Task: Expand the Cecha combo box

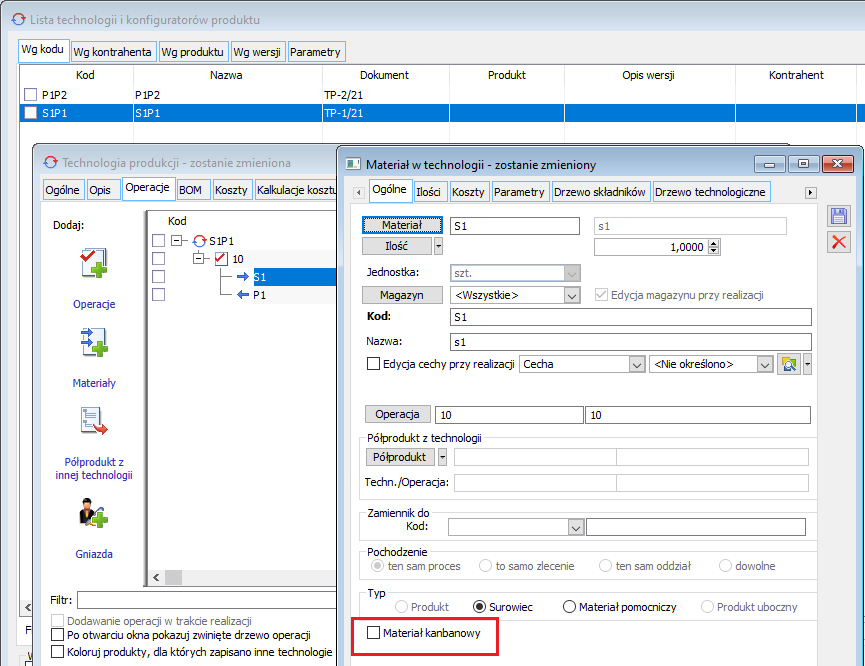Action: [x=636, y=365]
